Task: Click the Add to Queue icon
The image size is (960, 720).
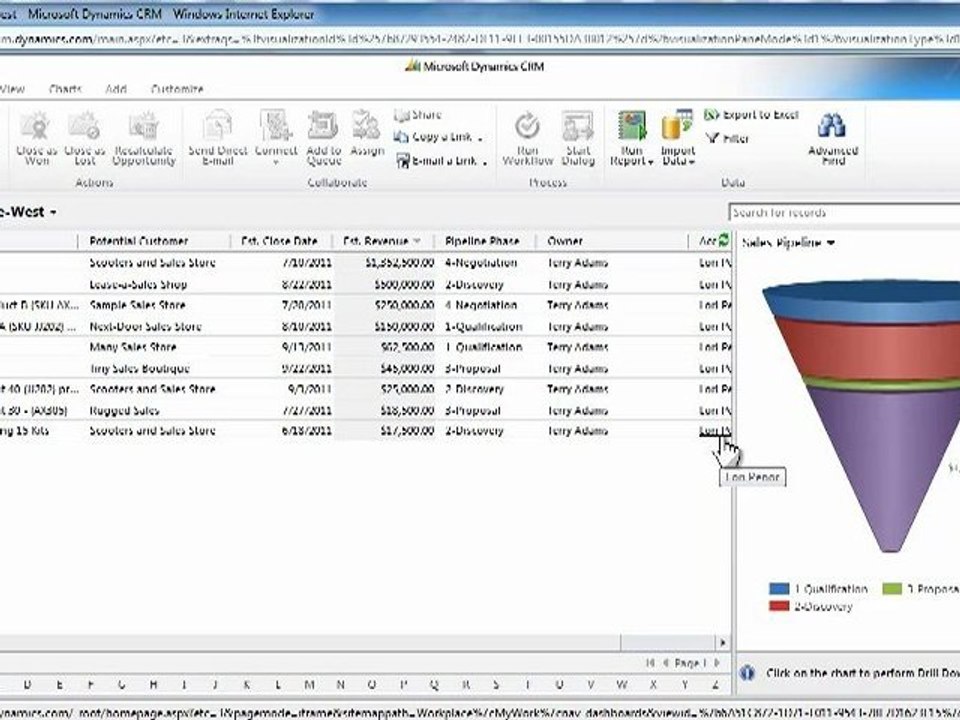Action: (x=323, y=126)
